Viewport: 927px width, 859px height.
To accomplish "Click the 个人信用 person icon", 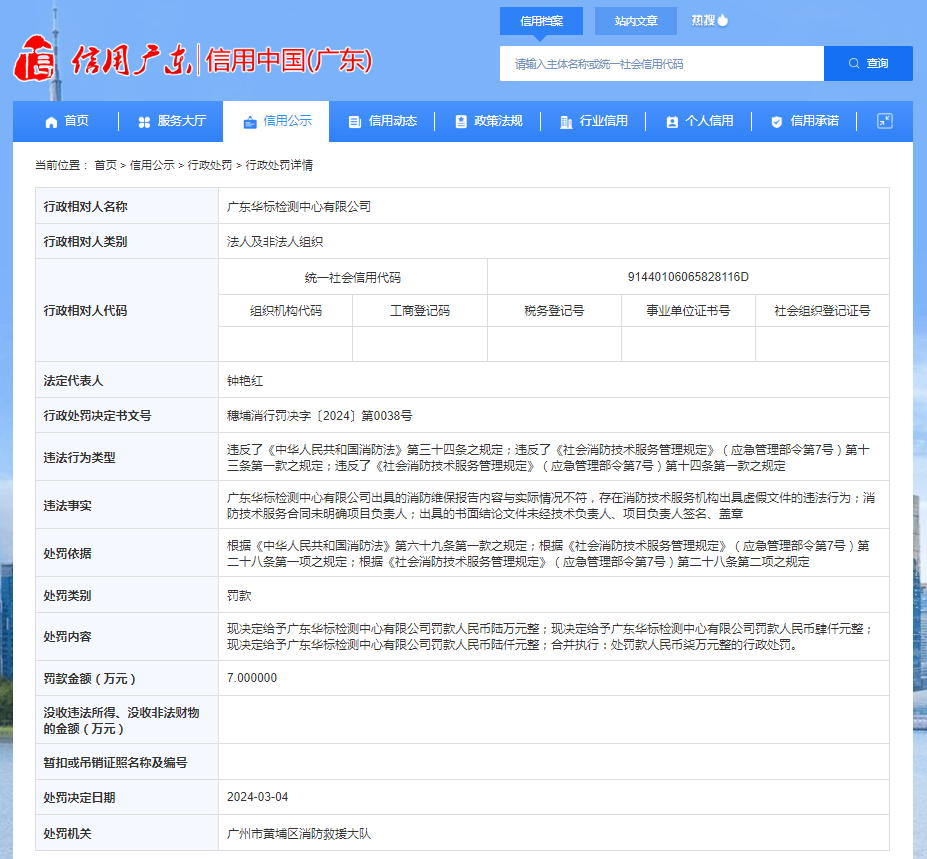I will (x=672, y=122).
